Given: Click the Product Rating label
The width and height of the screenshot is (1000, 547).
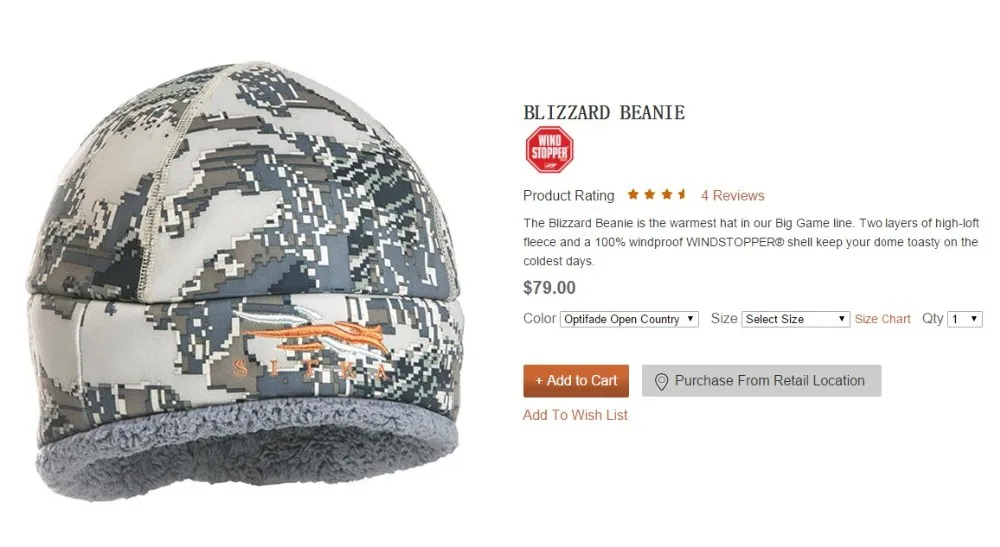Looking at the screenshot, I should 569,196.
